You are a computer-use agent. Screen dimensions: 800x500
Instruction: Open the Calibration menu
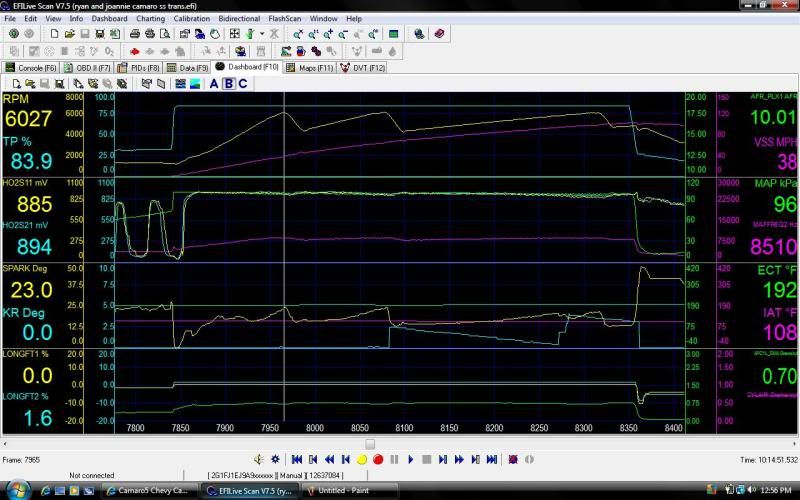click(x=191, y=18)
